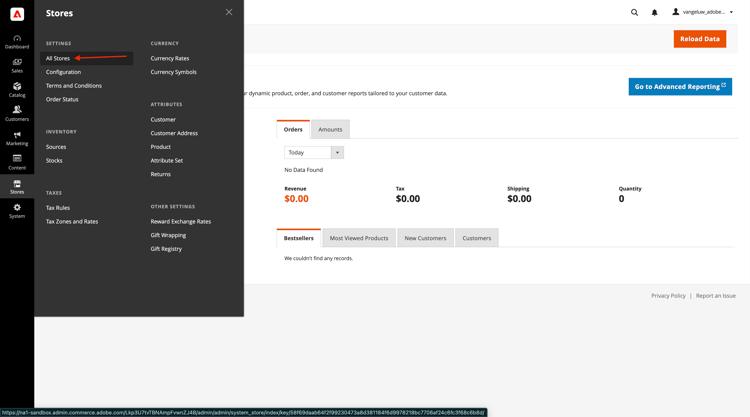Close the Stores flyout panel

click(229, 12)
